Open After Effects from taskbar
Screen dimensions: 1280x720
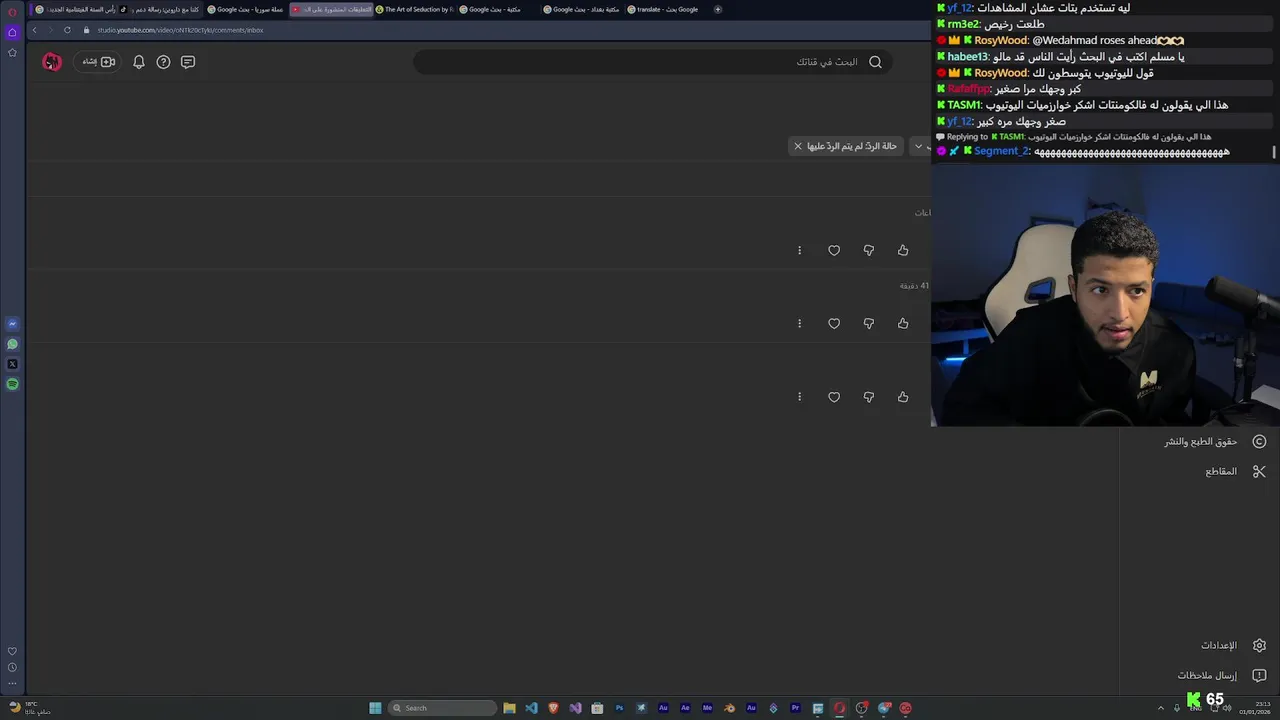pyautogui.click(x=685, y=708)
